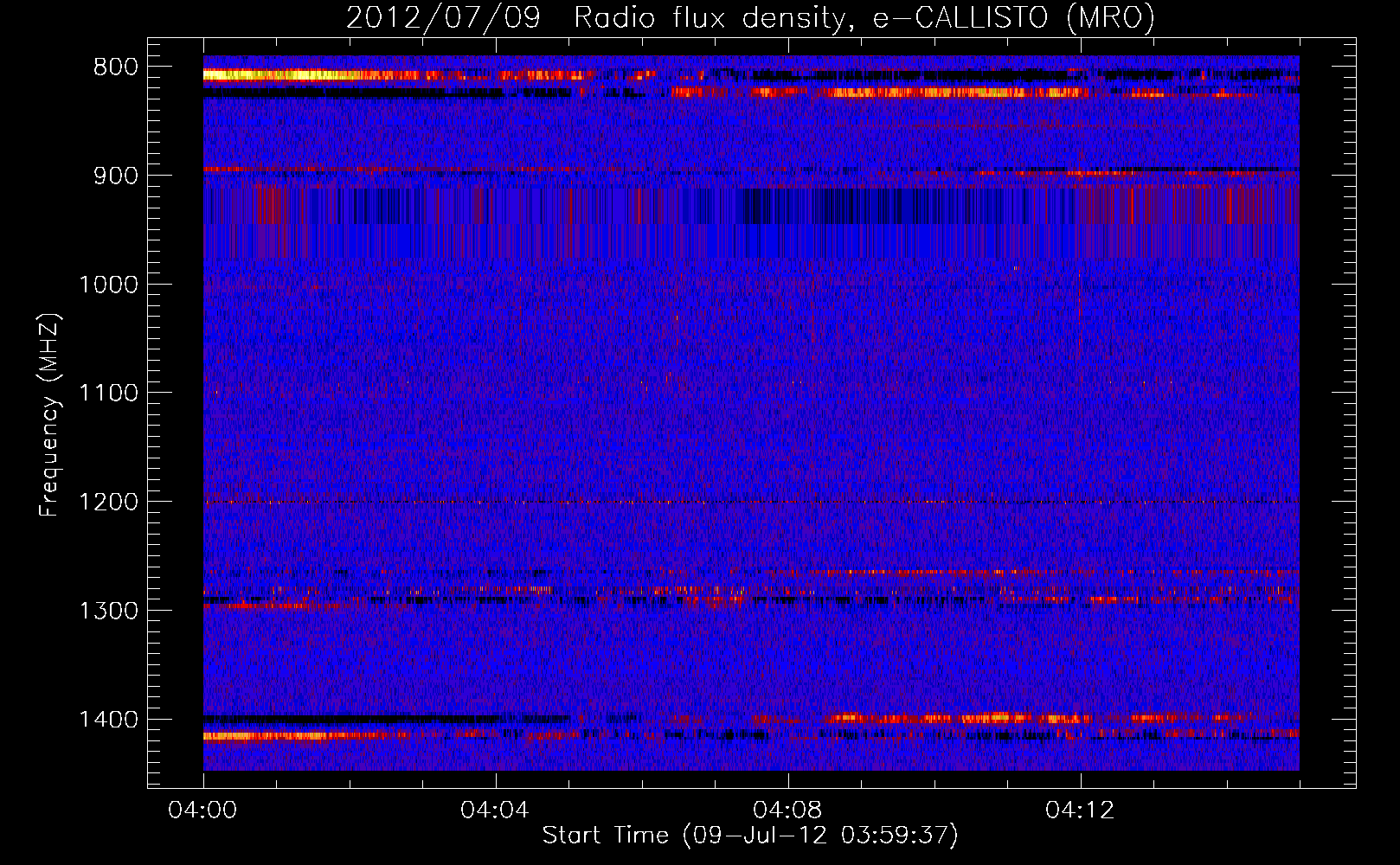Click the 04:12 time tick label
This screenshot has height=865, width=1400.
pyautogui.click(x=1081, y=811)
